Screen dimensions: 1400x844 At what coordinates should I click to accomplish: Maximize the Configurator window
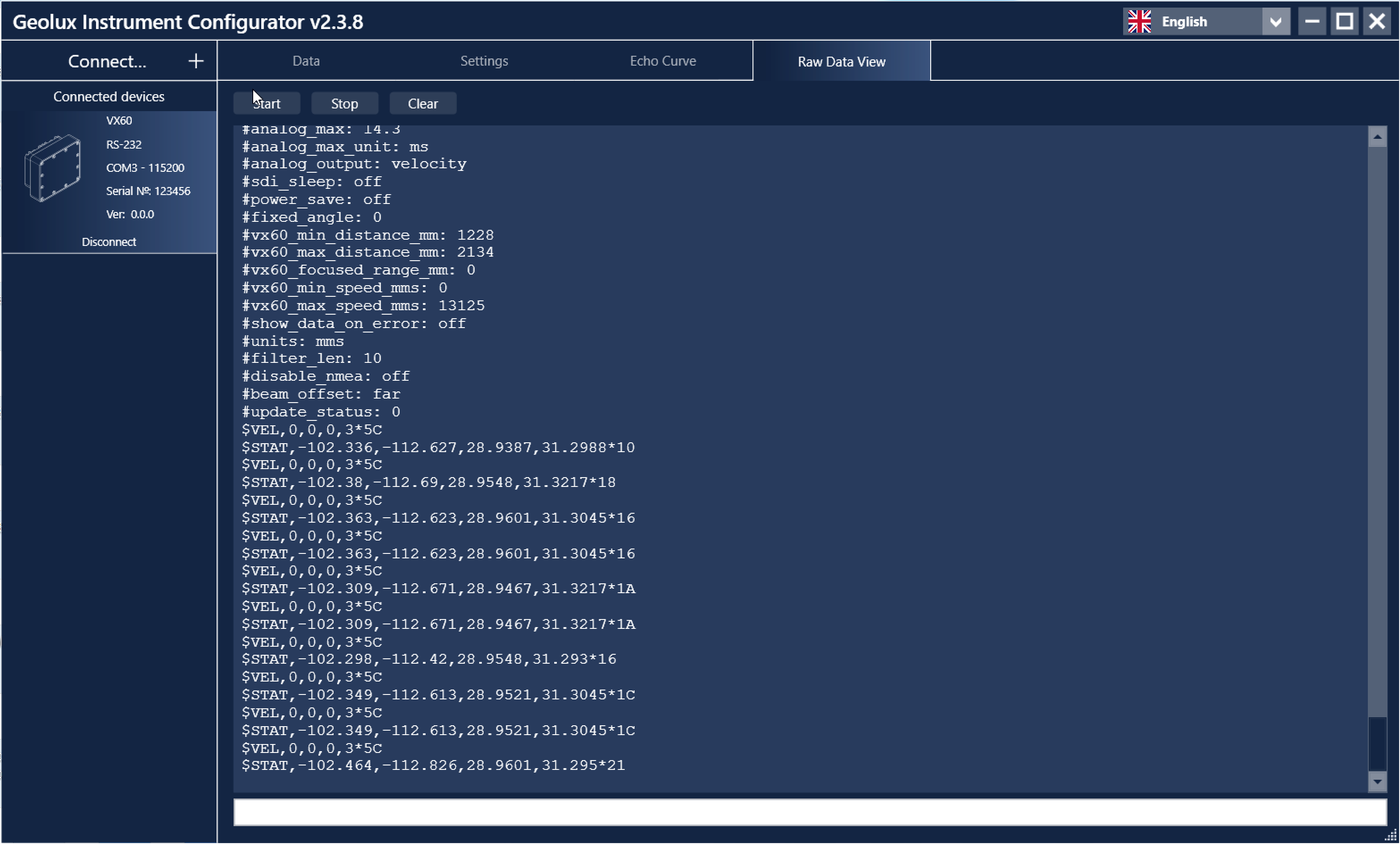click(1344, 21)
